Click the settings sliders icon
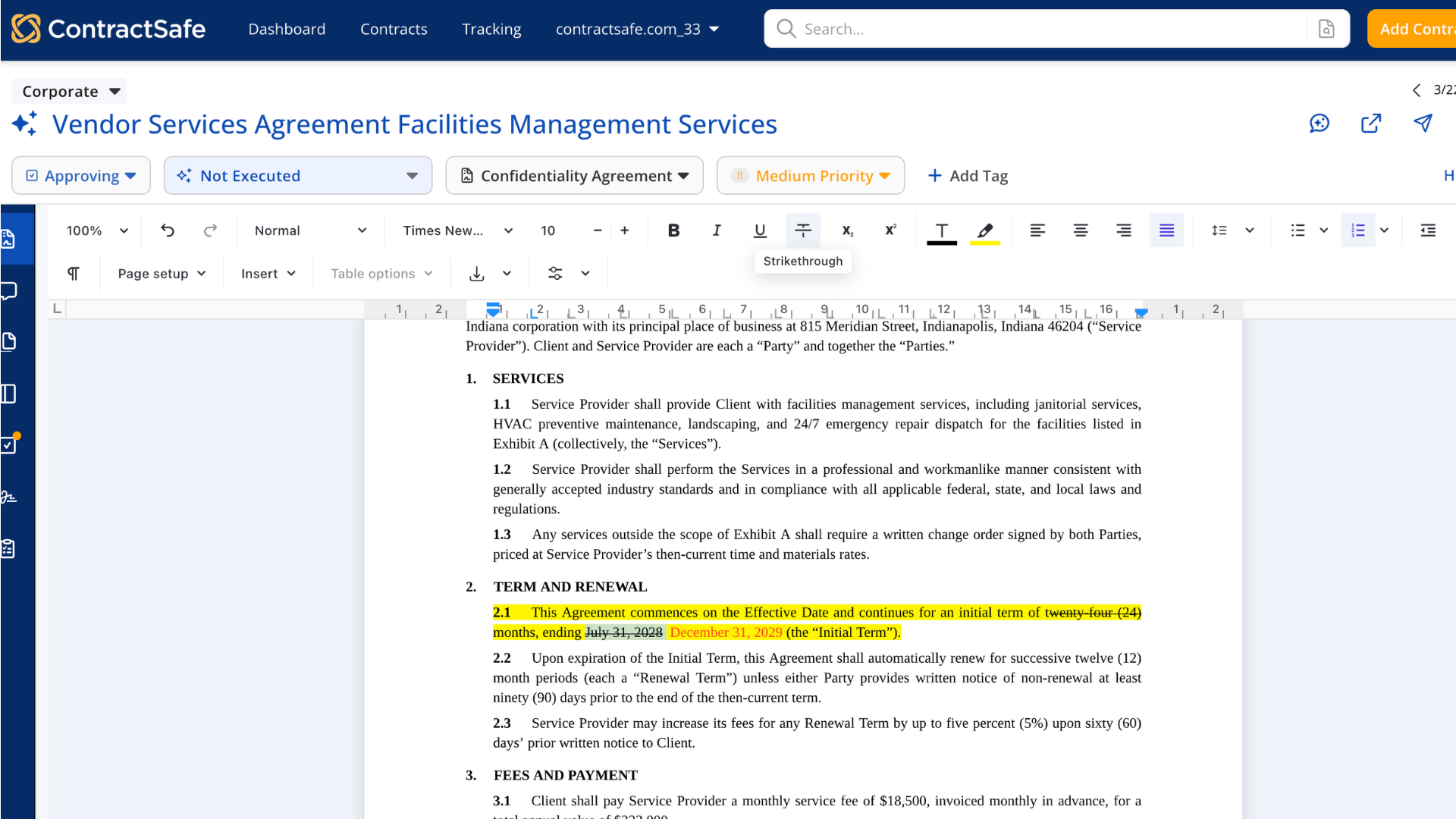Screen dimensions: 1456x819 (x=556, y=274)
